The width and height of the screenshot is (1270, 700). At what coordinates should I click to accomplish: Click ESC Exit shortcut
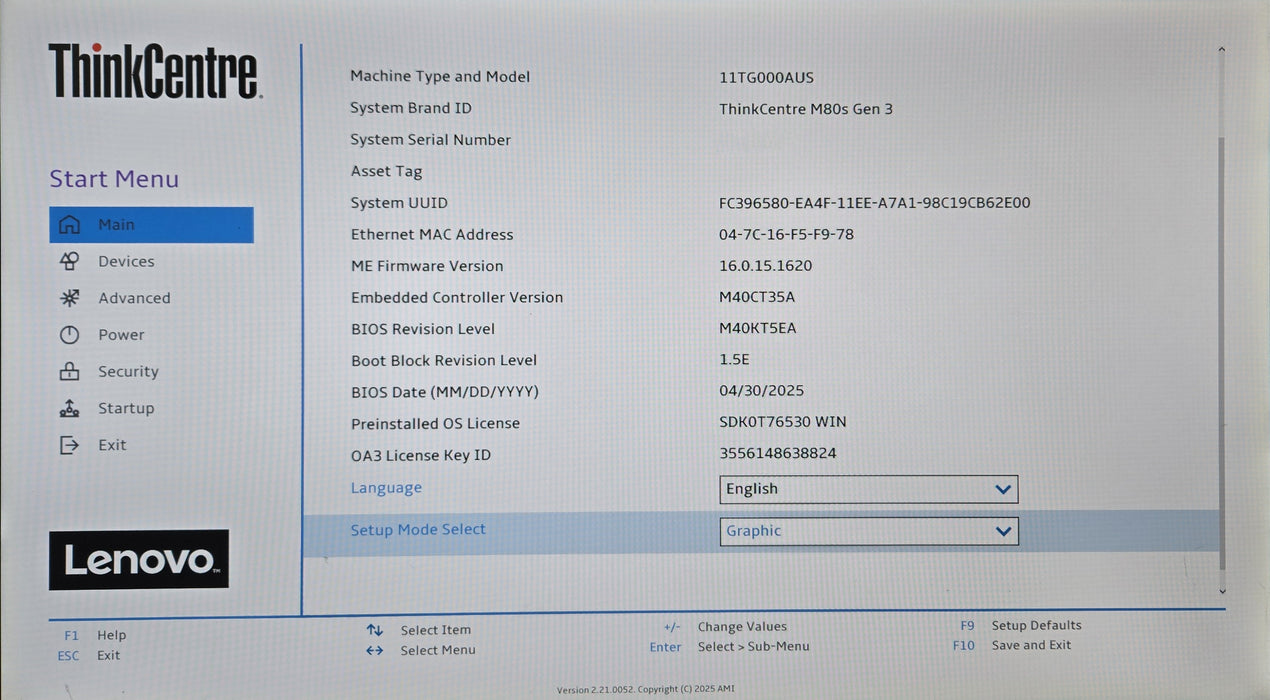pos(88,656)
